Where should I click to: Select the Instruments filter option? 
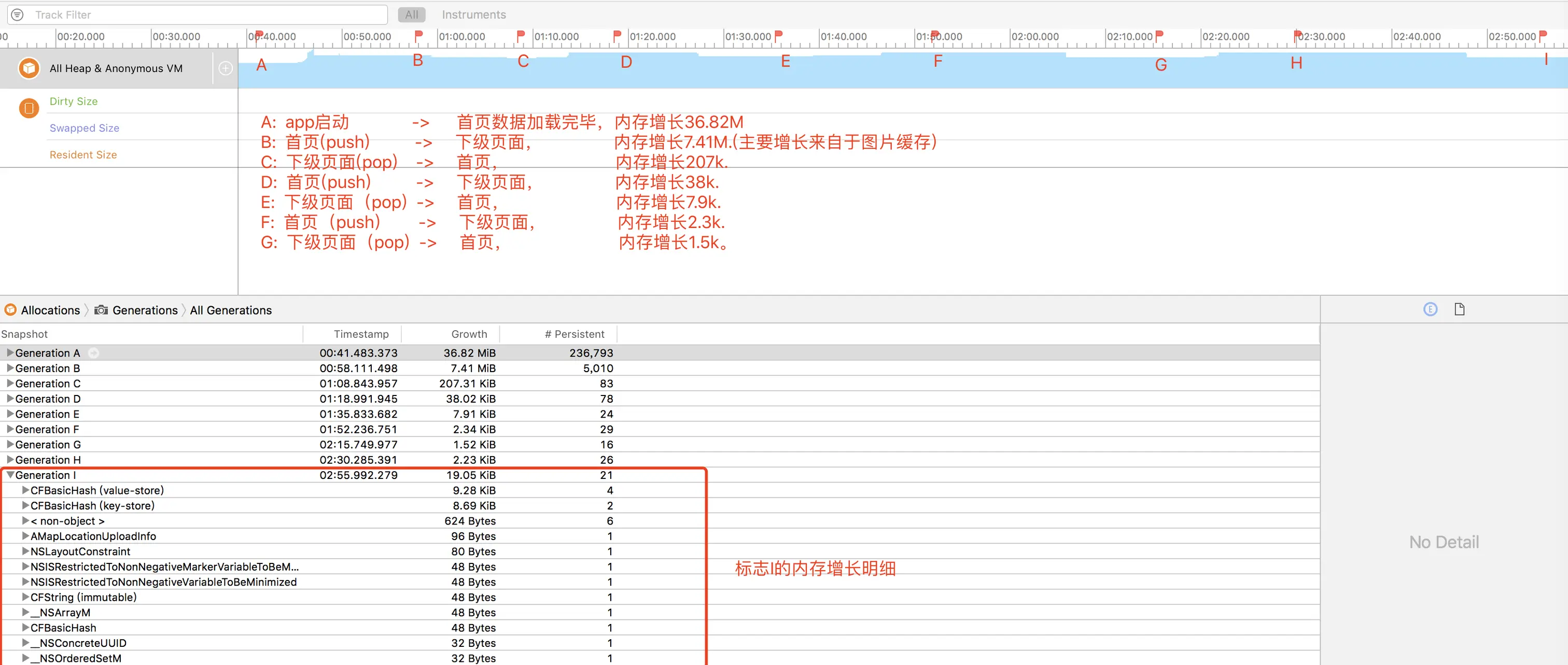coord(473,15)
